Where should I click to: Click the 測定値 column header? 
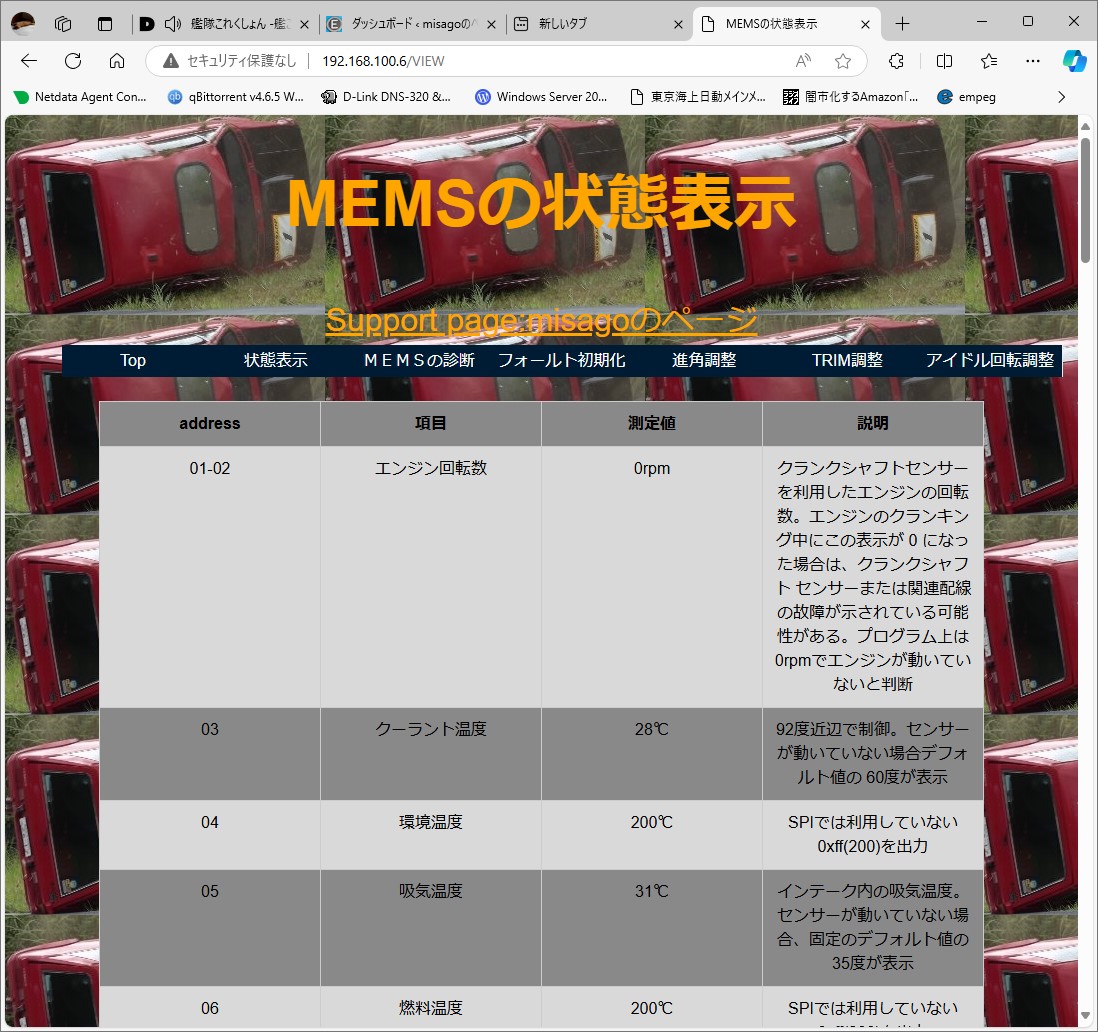652,424
